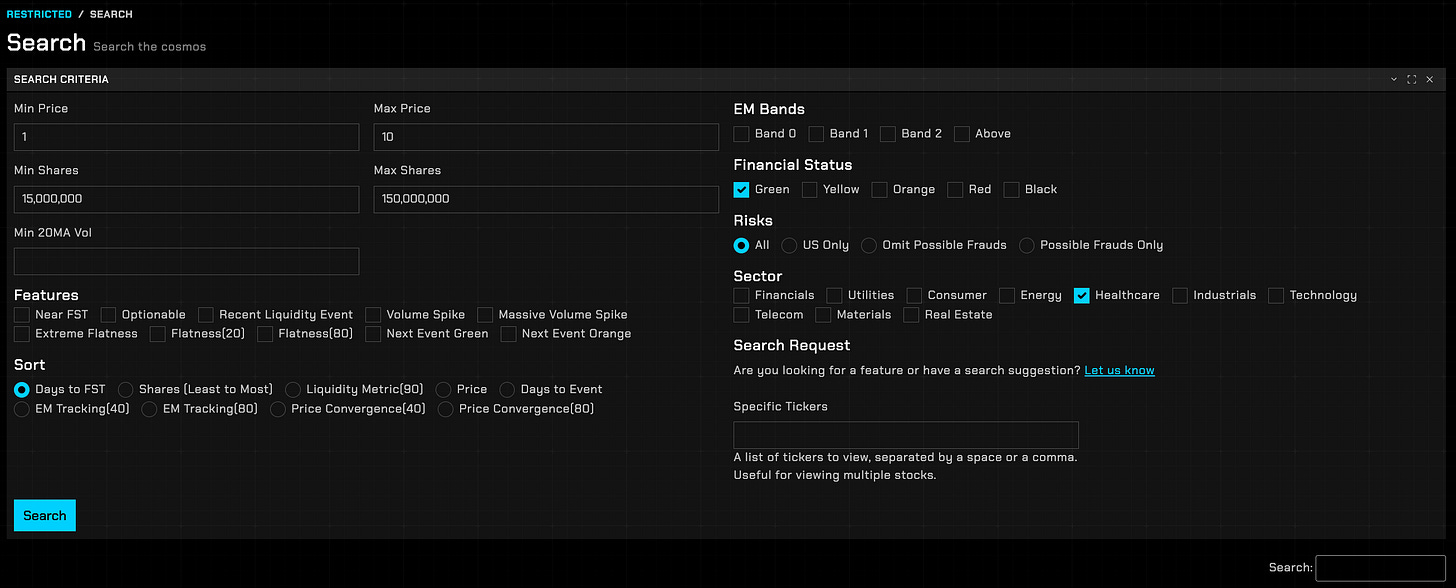Select the All risks radio
This screenshot has width=1456, height=588.
(741, 246)
